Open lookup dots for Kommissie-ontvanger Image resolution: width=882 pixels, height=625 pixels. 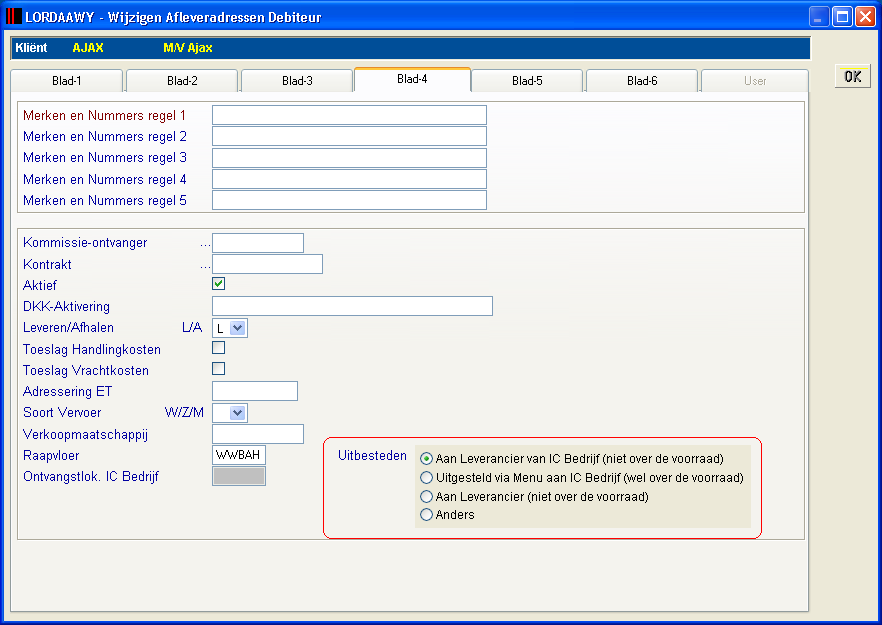205,244
